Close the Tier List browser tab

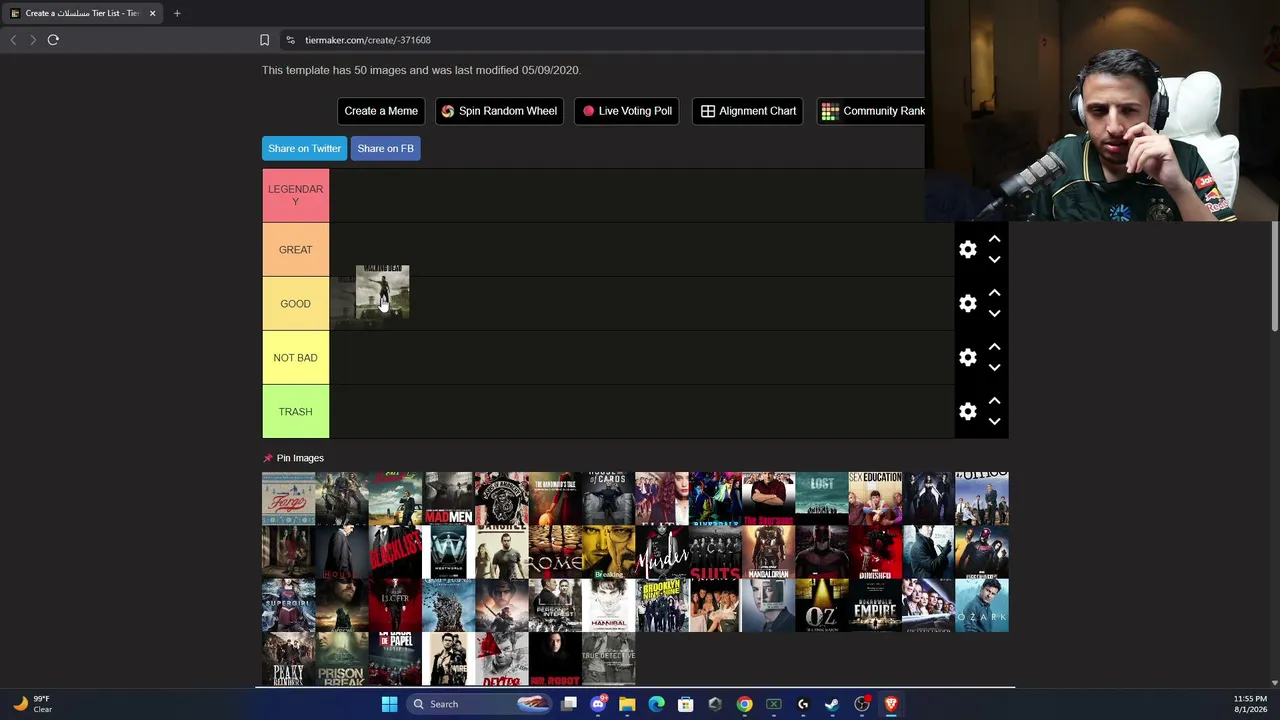(152, 13)
